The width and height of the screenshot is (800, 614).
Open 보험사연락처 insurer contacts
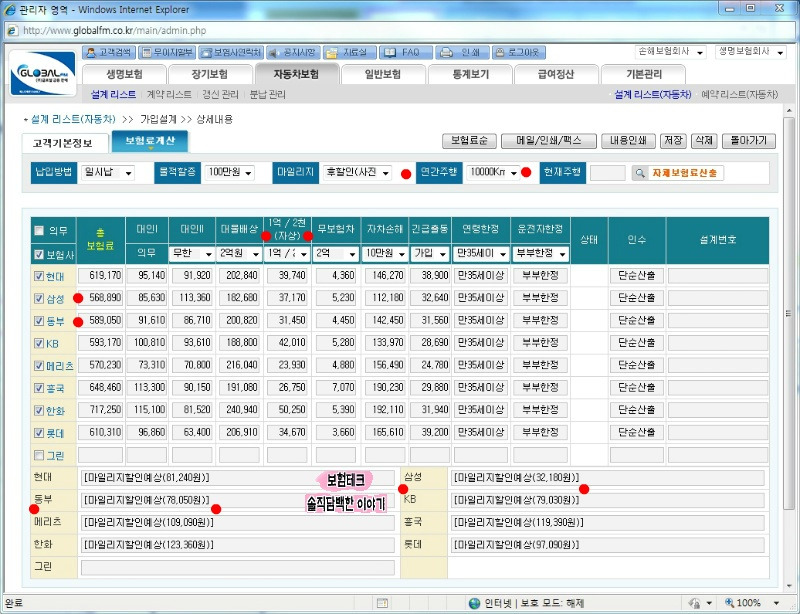coord(231,53)
